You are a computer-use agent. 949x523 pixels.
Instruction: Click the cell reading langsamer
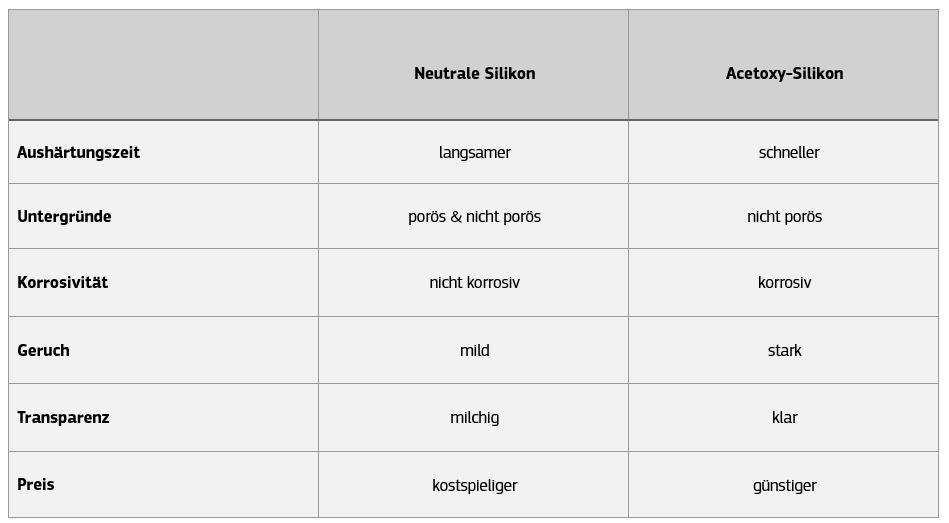474,153
